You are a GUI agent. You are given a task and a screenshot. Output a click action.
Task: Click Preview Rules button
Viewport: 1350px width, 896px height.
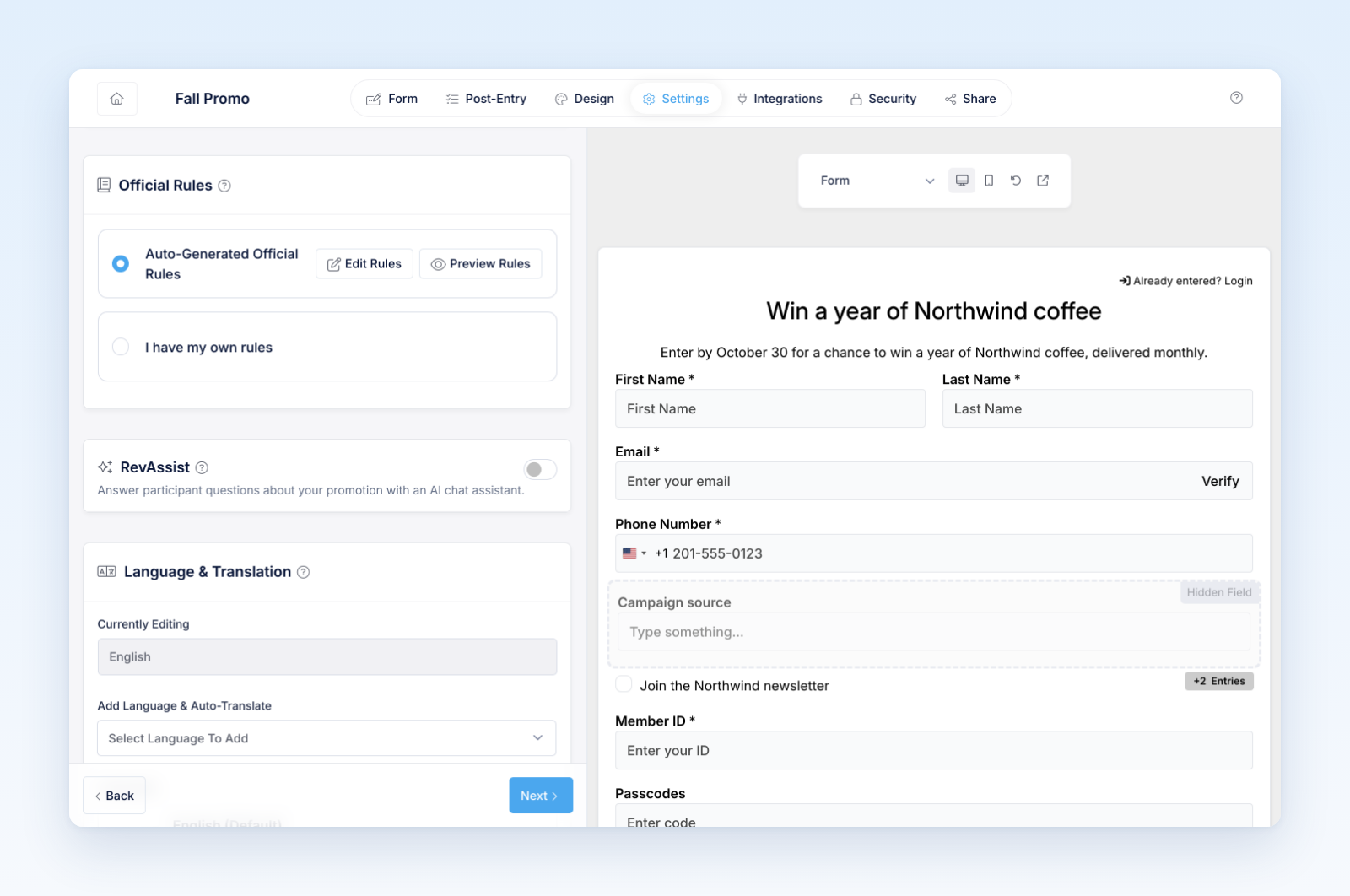[481, 264]
